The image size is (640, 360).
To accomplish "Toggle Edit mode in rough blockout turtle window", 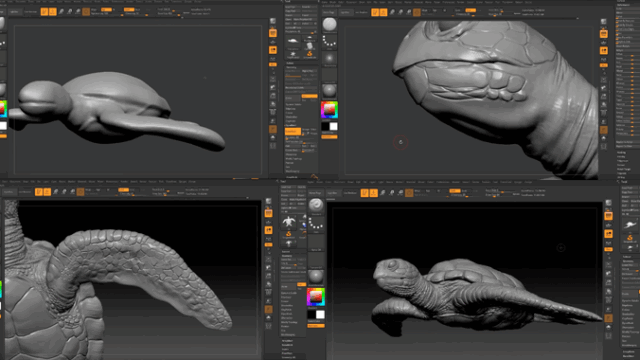I will coord(44,12).
